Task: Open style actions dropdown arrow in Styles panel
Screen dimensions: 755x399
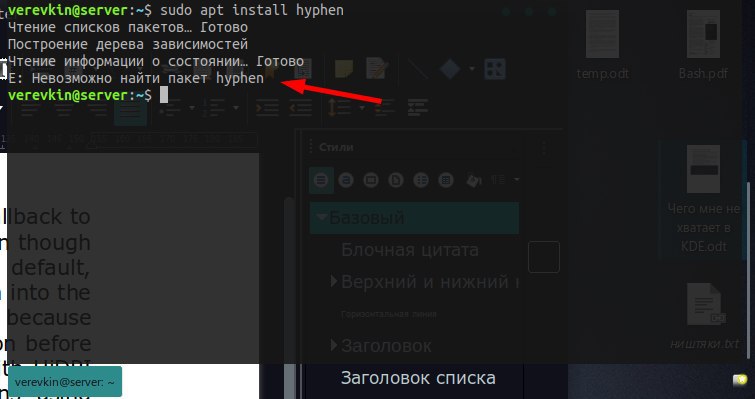Action: 517,180
